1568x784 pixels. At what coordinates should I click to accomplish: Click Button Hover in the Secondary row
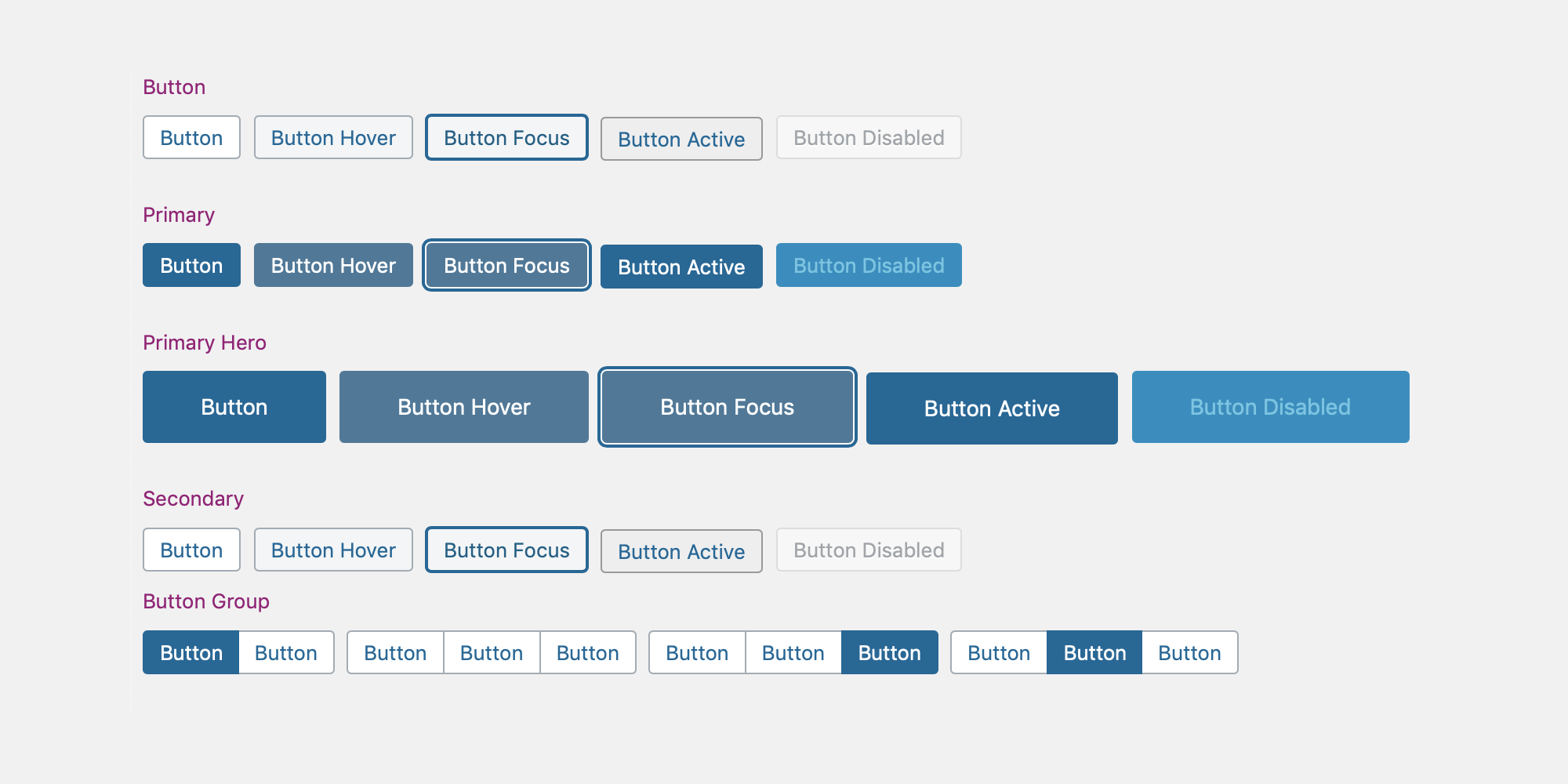click(333, 550)
